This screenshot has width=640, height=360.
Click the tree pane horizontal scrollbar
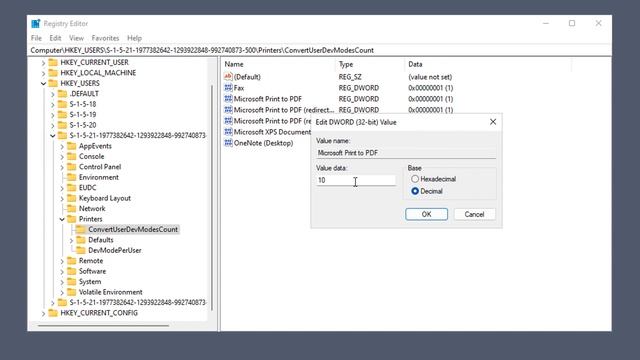pyautogui.click(x=103, y=325)
